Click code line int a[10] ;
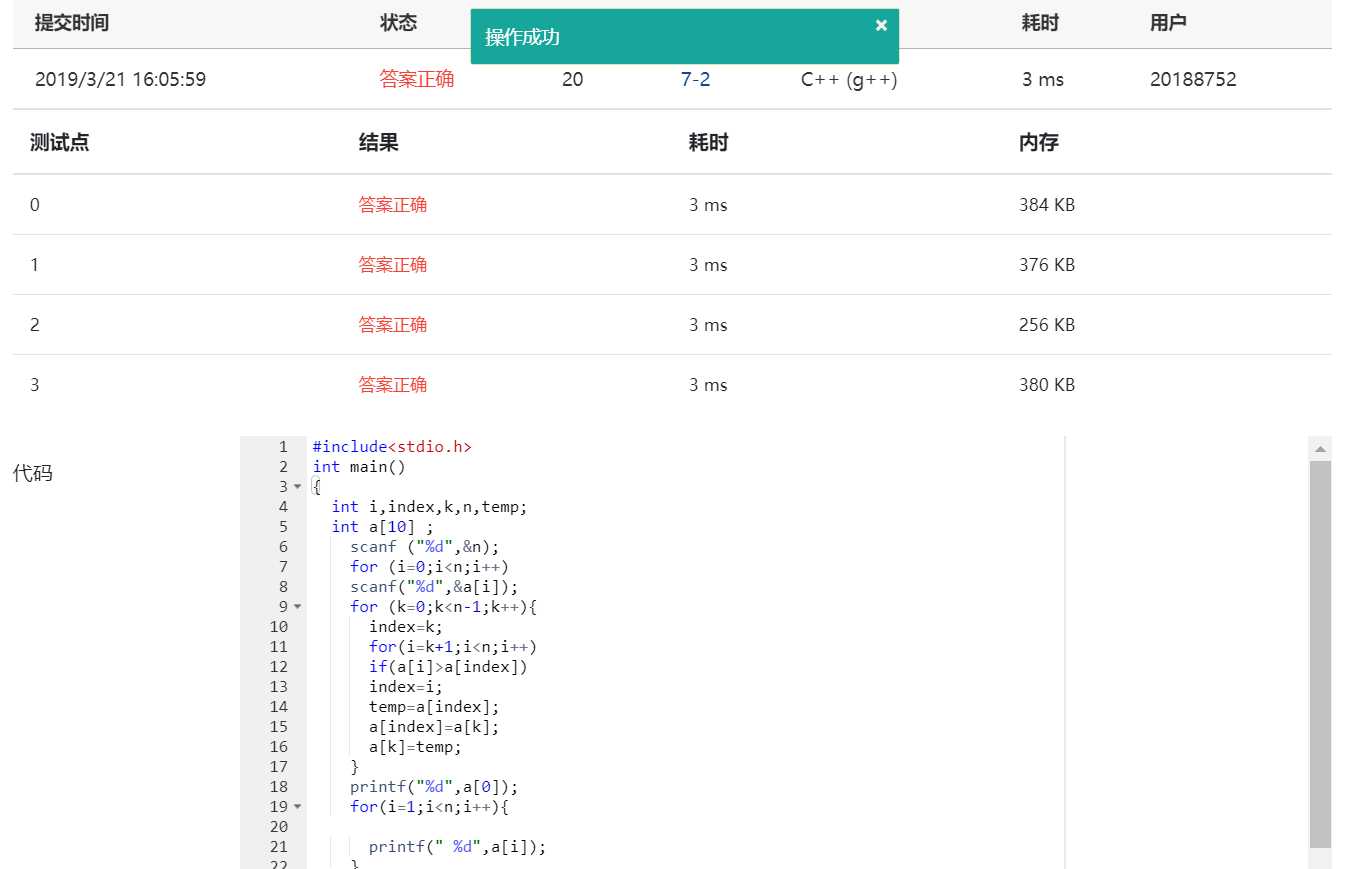Viewport: 1354px width, 869px height. 383,527
